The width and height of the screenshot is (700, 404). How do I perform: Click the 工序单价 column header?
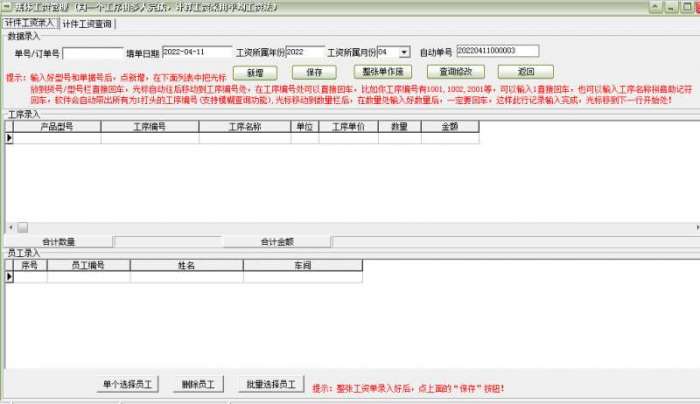pyautogui.click(x=349, y=127)
